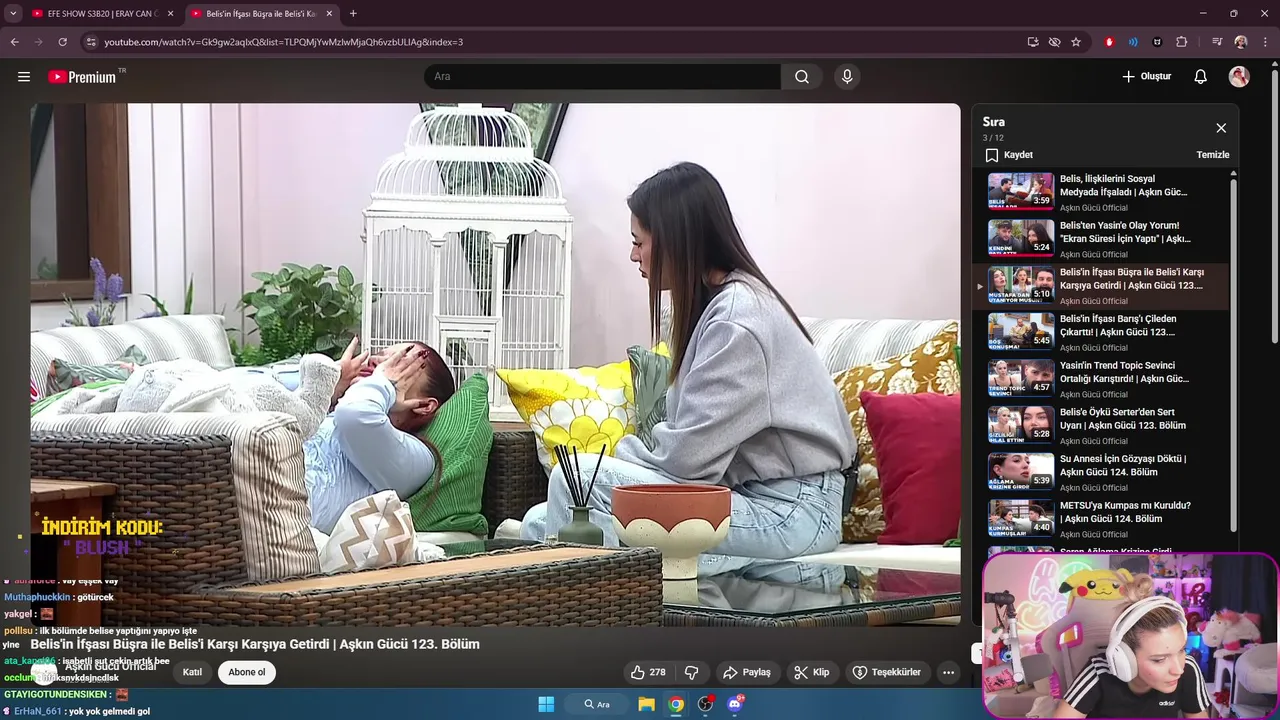Open the Extensions puzzle-piece menu

click(x=1181, y=42)
